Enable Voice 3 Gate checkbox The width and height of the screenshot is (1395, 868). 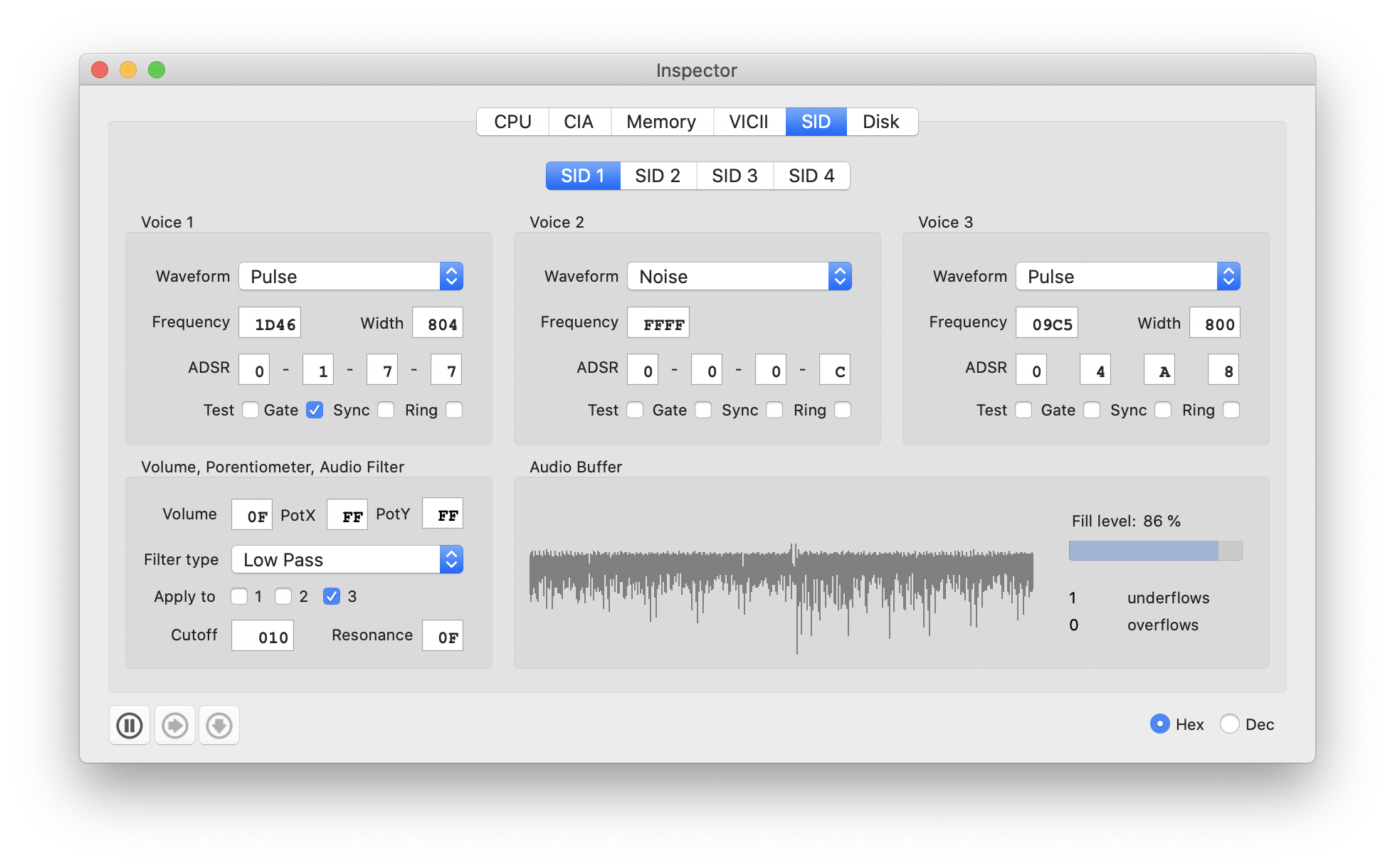click(x=1092, y=410)
